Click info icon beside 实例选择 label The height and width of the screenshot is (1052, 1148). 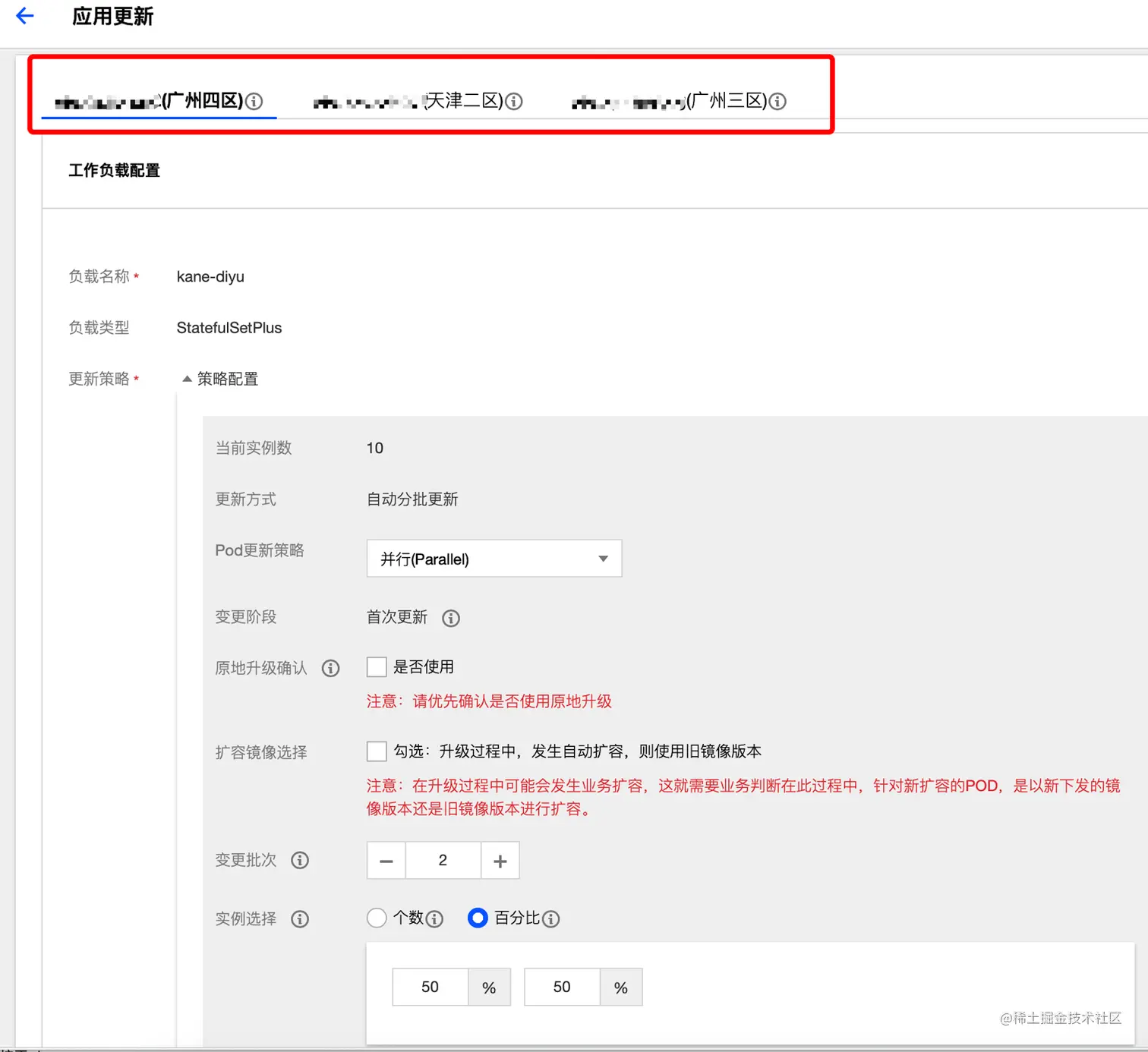(300, 918)
